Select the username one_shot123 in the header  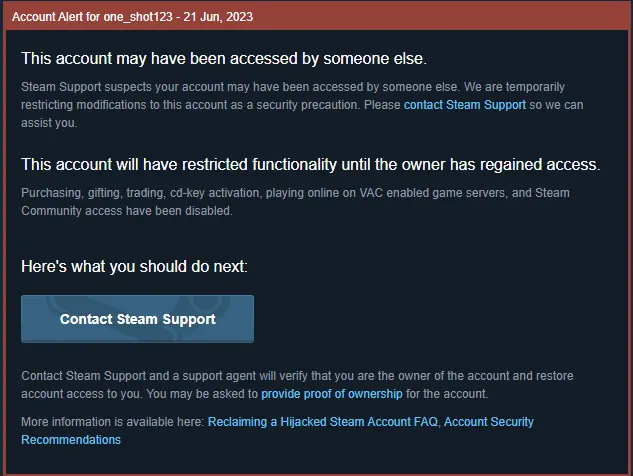[x=138, y=17]
